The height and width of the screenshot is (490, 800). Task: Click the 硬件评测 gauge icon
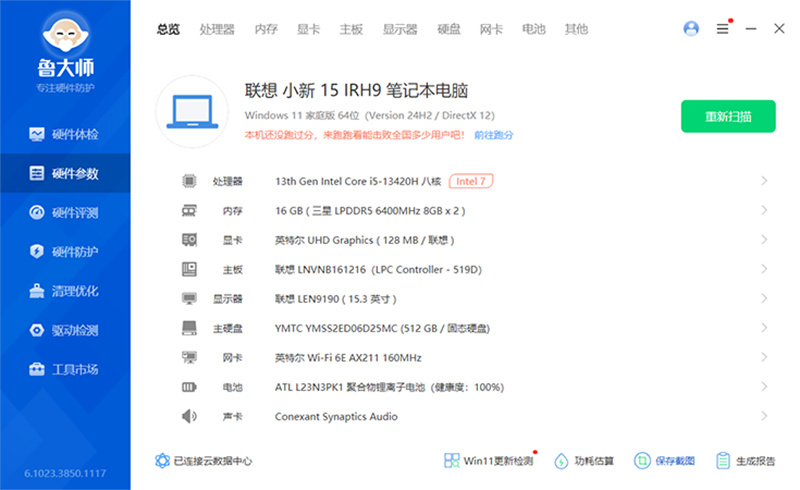(x=37, y=212)
